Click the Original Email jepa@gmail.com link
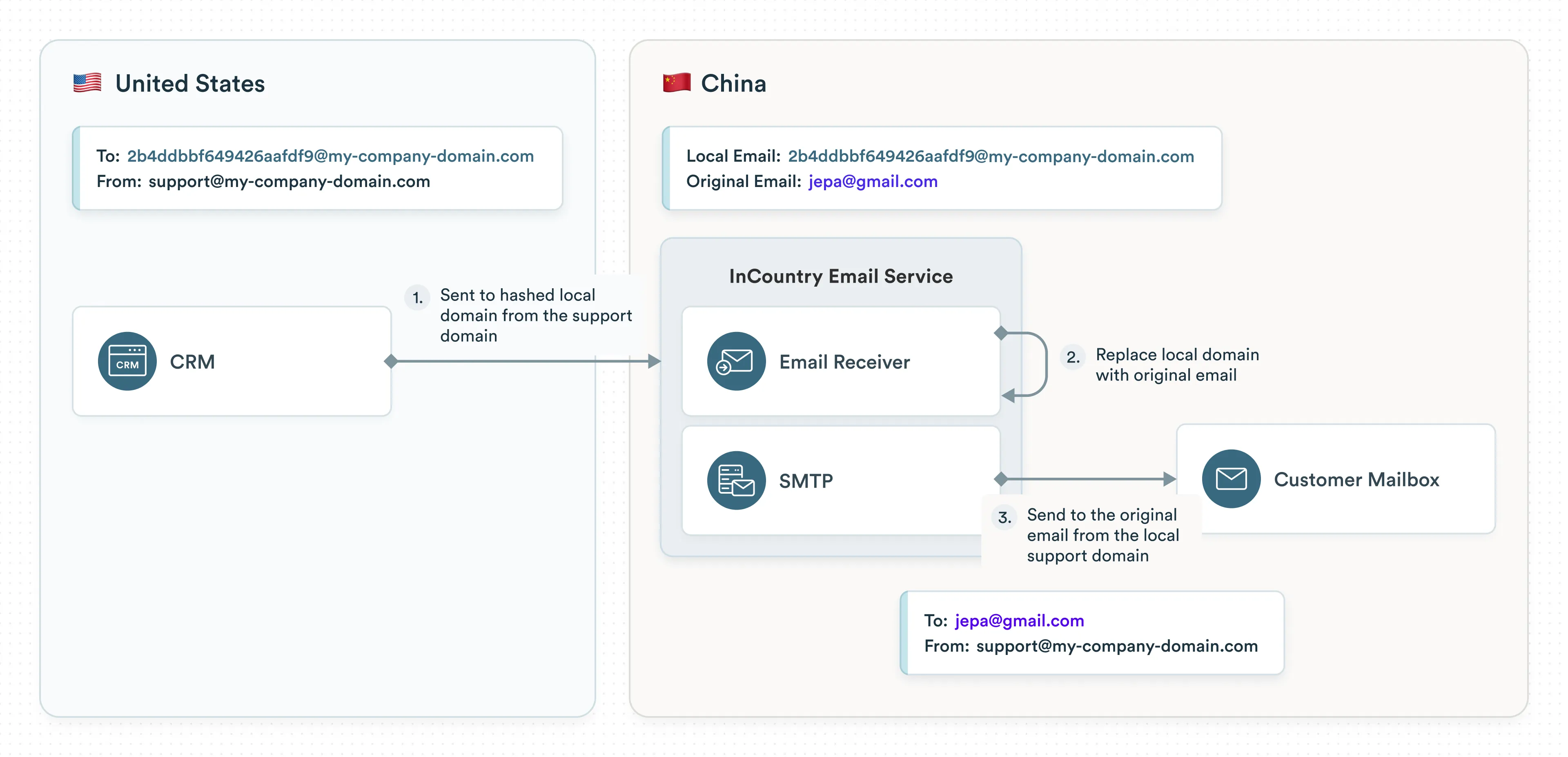The image size is (1568, 757). (872, 181)
